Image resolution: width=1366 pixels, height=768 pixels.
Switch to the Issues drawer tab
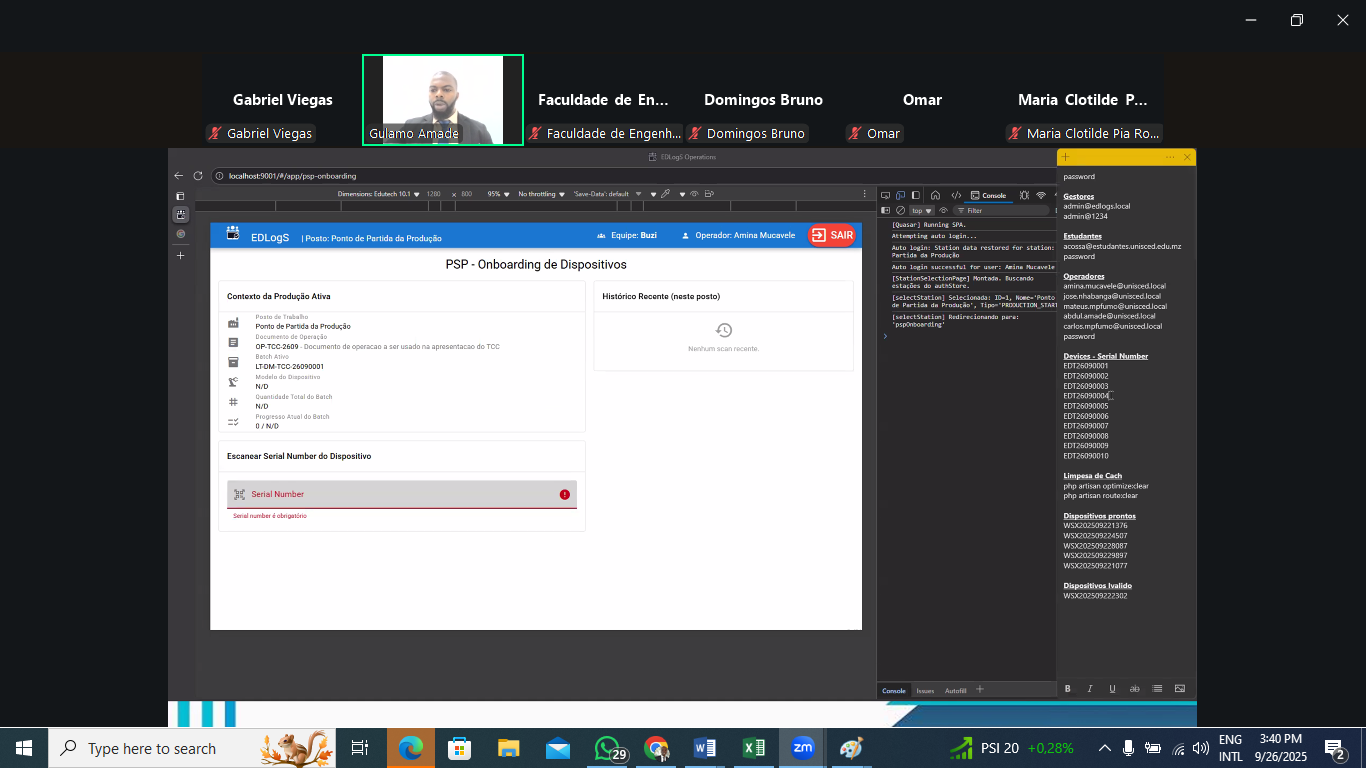925,690
